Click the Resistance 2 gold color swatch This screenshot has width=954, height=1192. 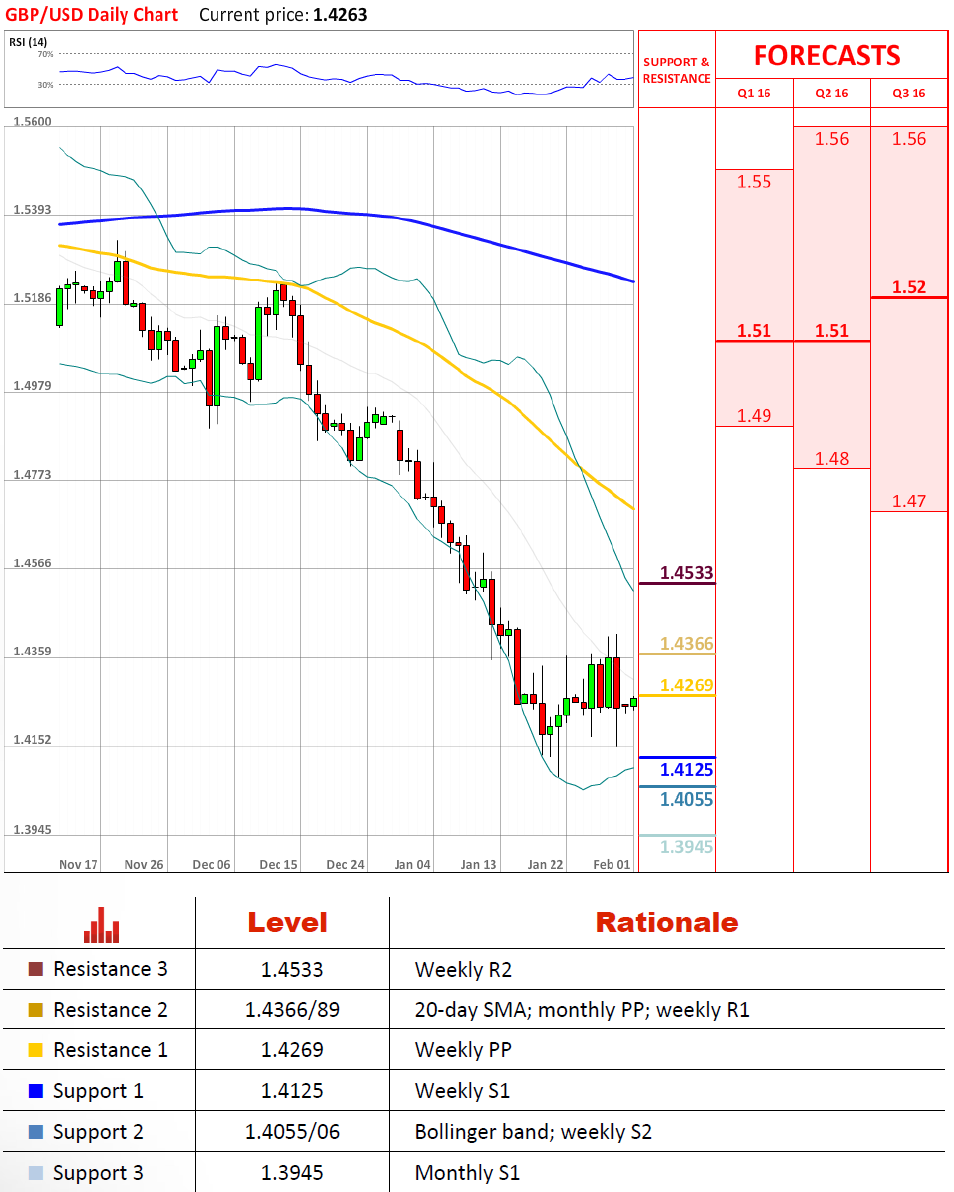[36, 1010]
